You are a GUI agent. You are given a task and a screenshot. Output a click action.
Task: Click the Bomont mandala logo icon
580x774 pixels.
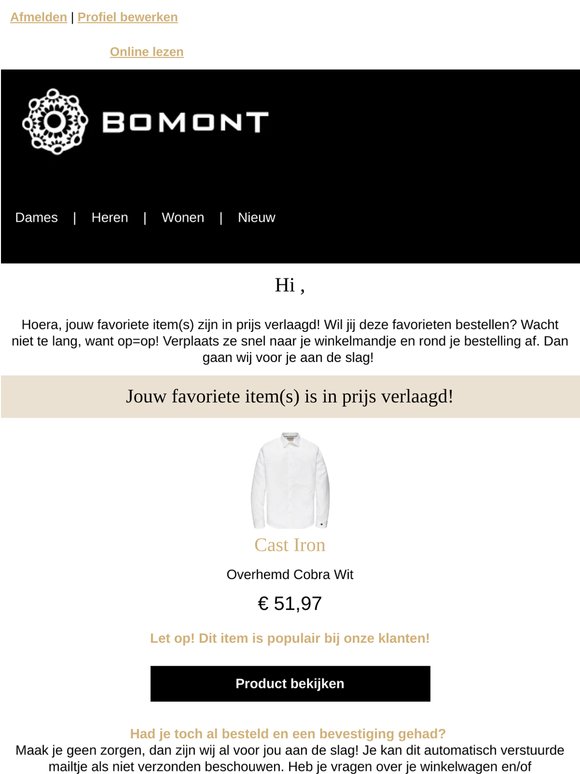click(x=55, y=121)
